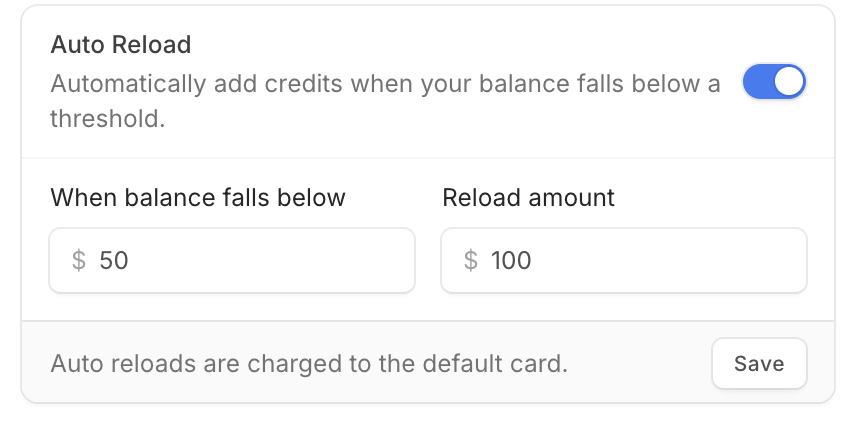Click the Save button
This screenshot has height=430, width=852.
759,364
